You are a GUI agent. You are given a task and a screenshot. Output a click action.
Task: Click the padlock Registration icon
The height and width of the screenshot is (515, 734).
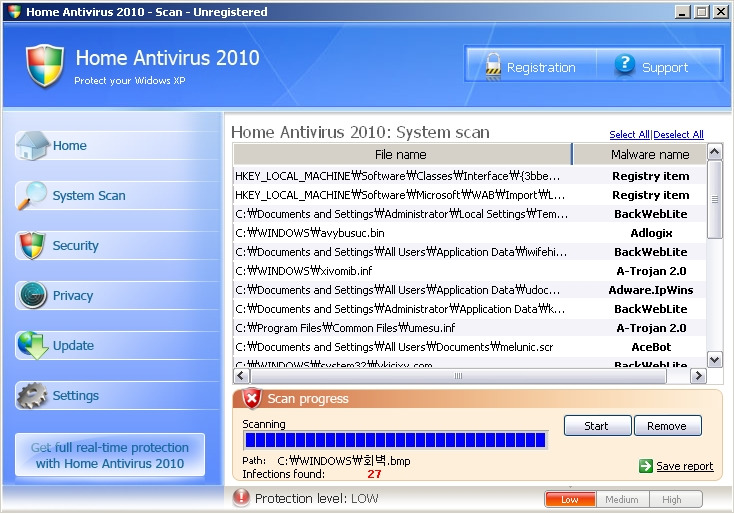tap(493, 66)
